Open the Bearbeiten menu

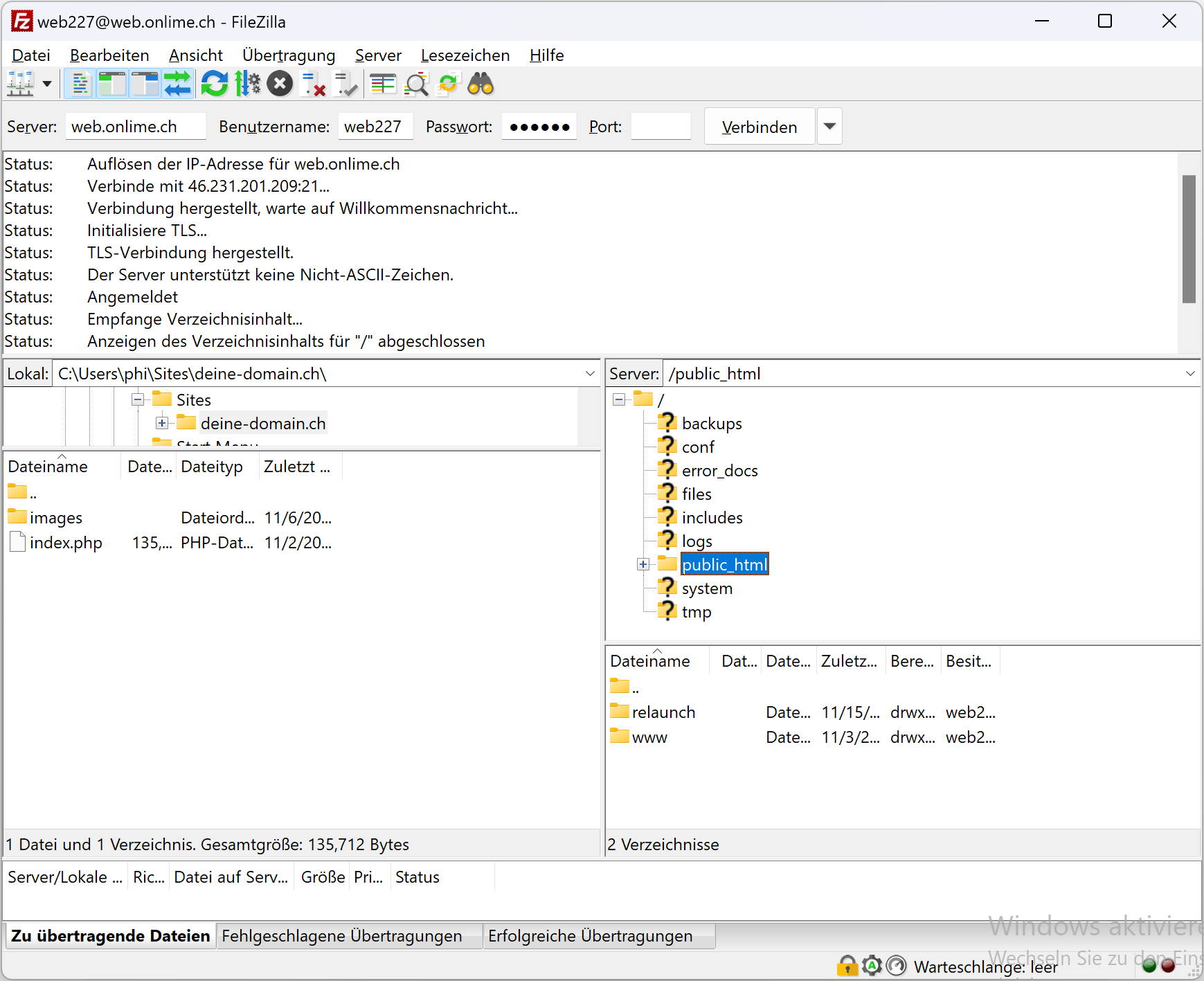click(x=109, y=55)
